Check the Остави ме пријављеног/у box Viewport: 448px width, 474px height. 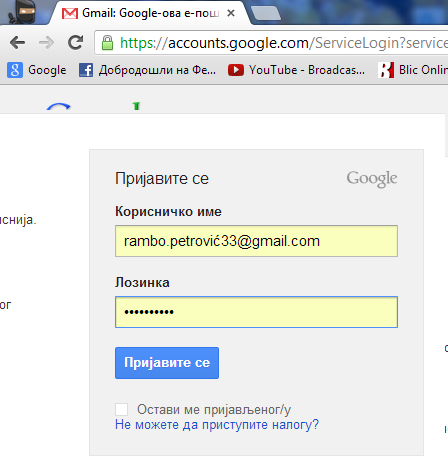coord(121,409)
